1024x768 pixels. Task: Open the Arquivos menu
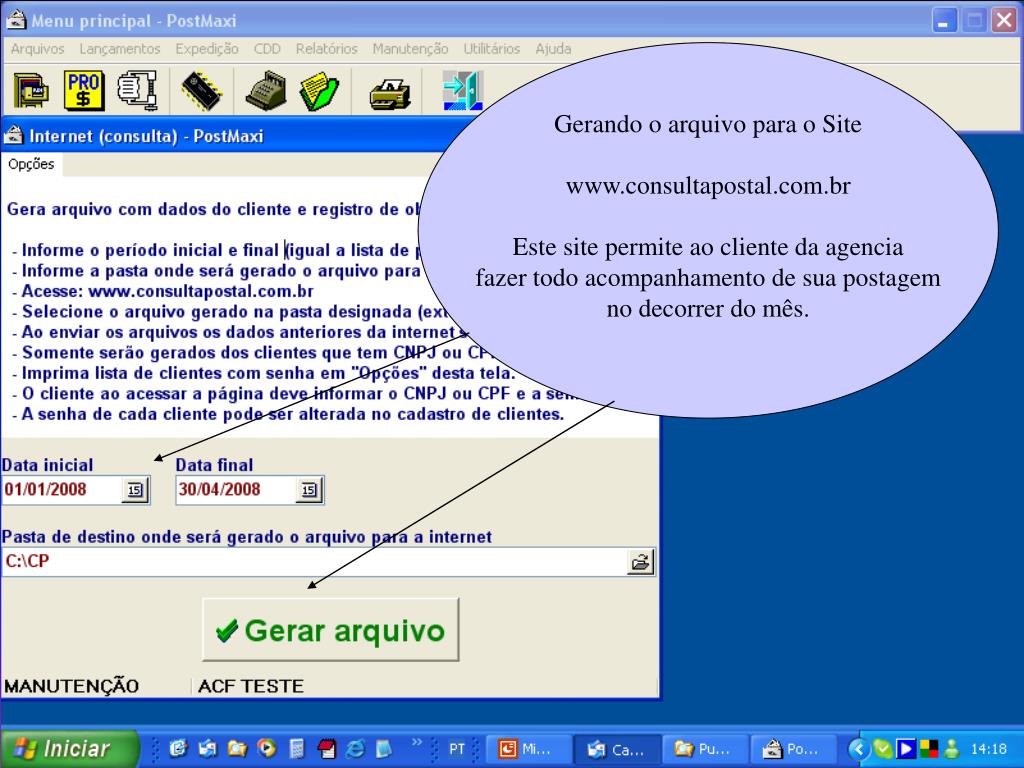37,49
